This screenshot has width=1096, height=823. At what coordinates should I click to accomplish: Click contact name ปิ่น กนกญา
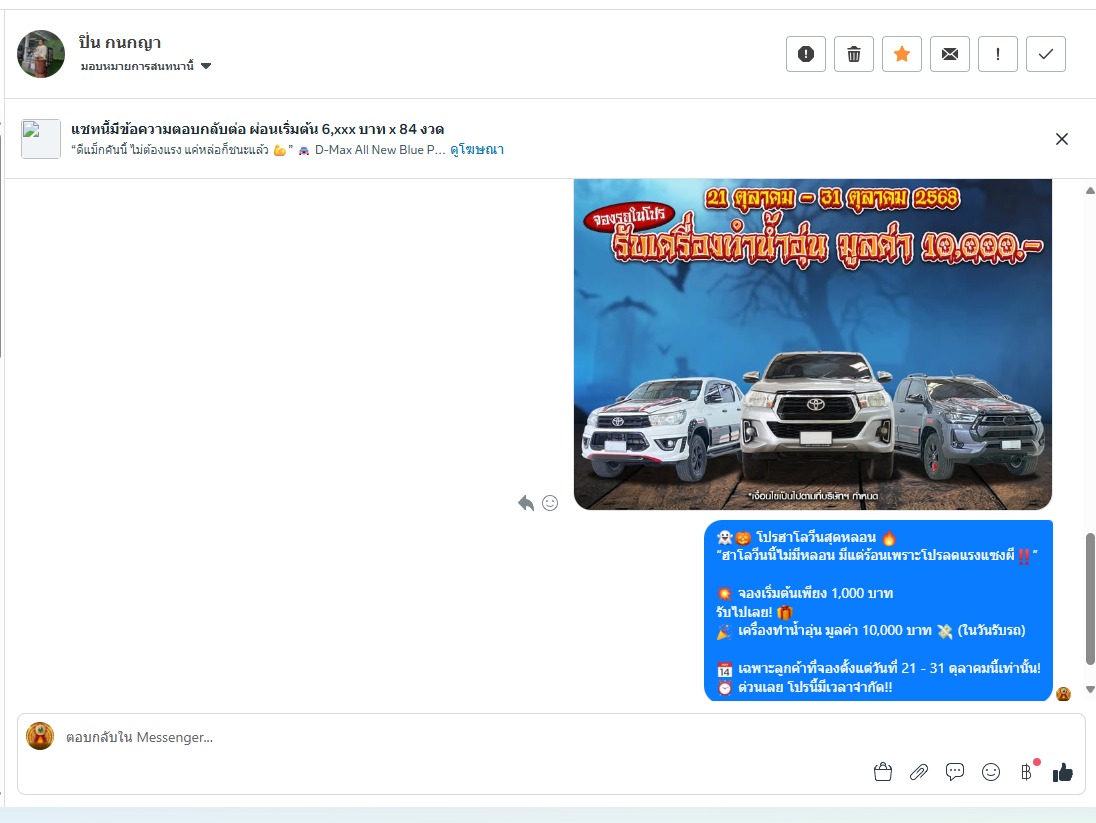coord(120,43)
